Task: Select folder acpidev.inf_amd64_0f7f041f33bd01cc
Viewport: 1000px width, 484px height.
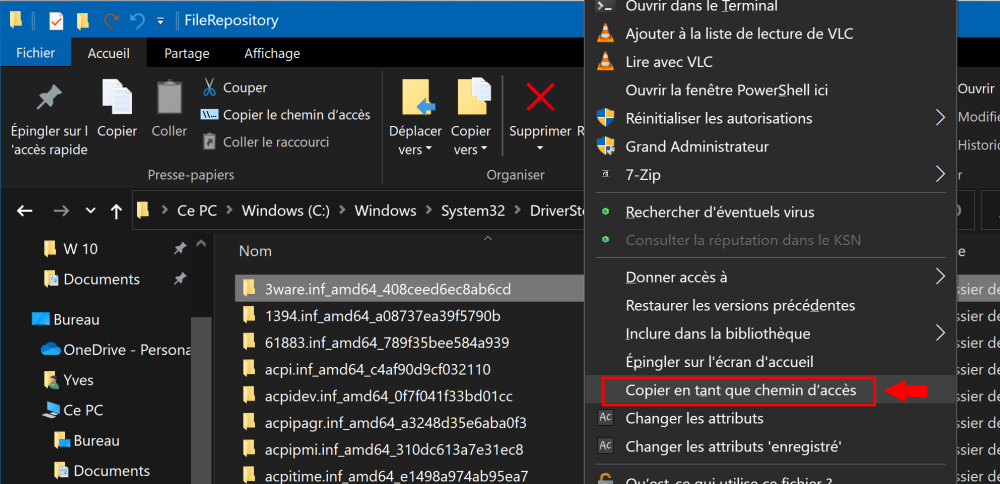Action: click(378, 397)
